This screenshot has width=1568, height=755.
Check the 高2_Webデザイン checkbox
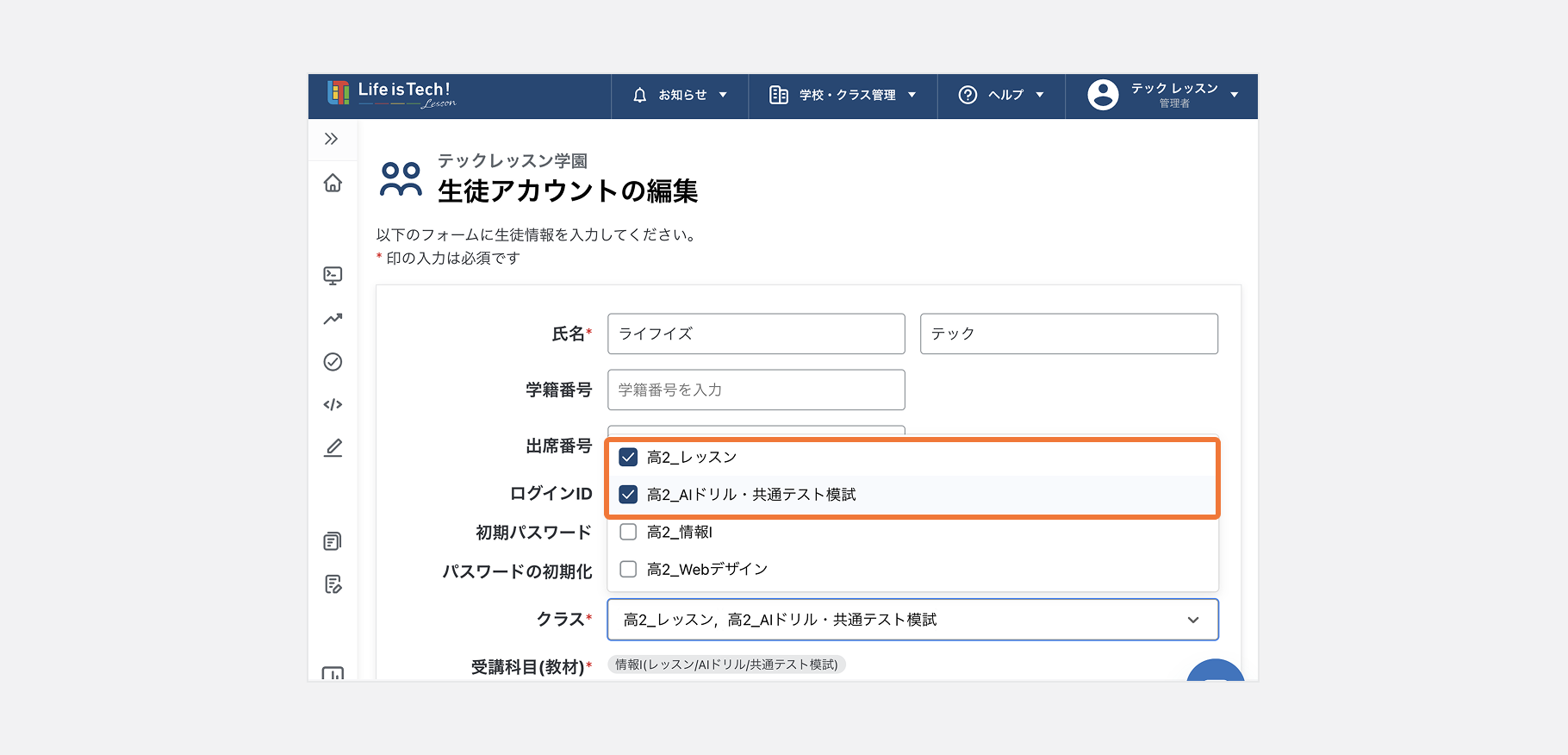click(628, 569)
